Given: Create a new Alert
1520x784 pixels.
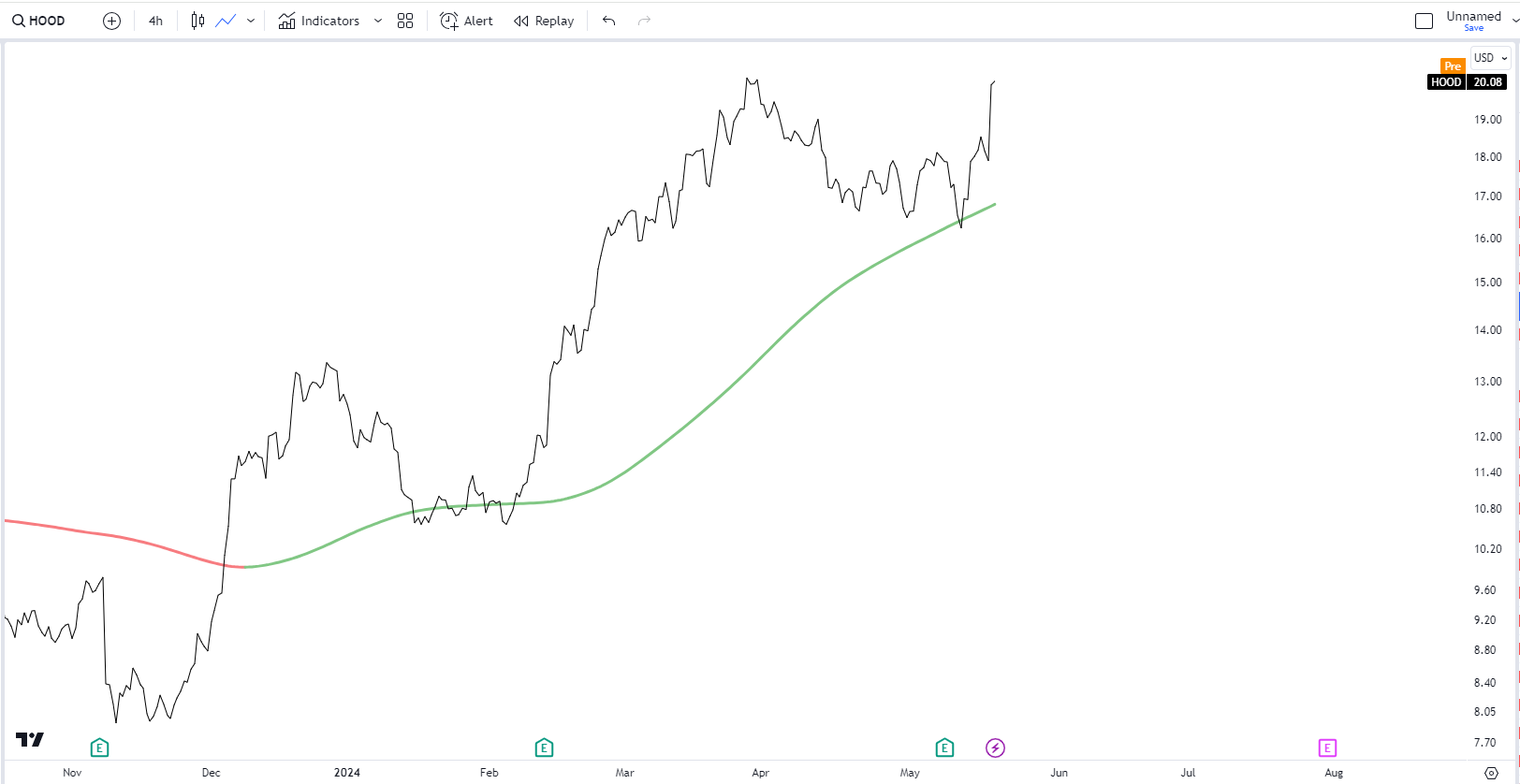Looking at the screenshot, I should tap(466, 21).
